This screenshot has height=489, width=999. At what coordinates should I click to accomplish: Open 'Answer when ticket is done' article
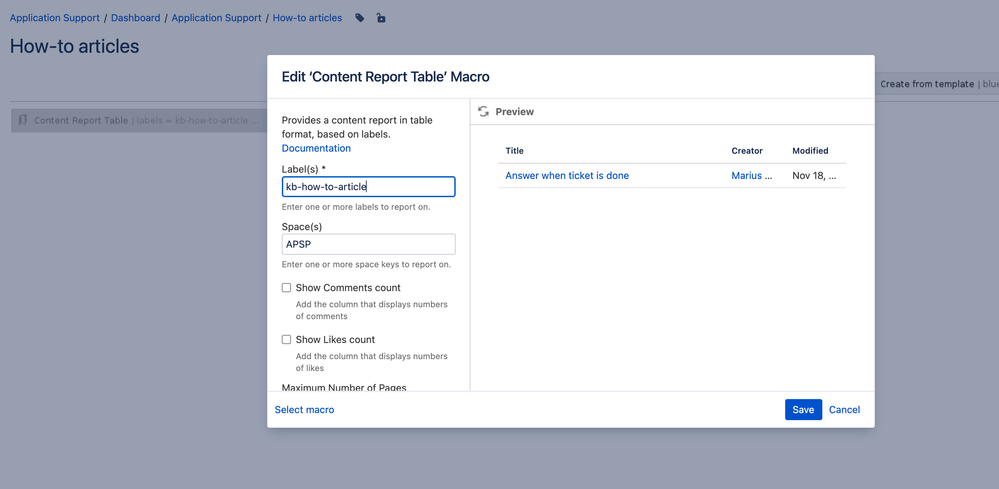click(x=567, y=176)
